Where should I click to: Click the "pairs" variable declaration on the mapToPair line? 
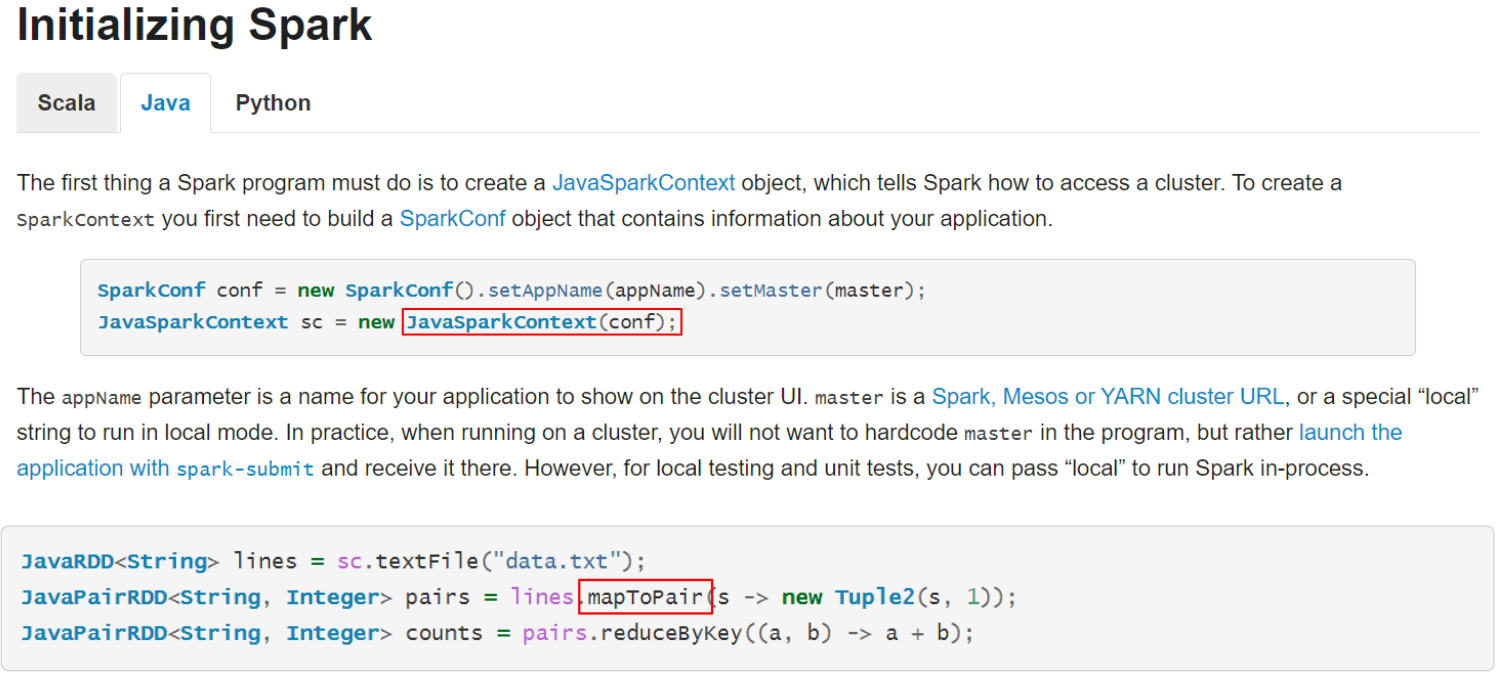[437, 597]
